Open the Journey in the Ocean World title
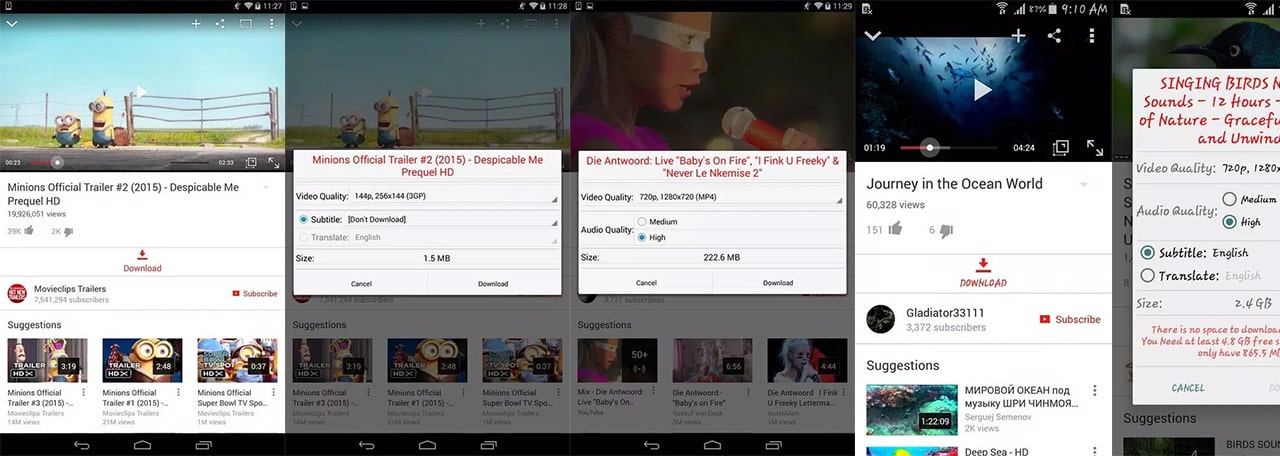 coord(954,184)
